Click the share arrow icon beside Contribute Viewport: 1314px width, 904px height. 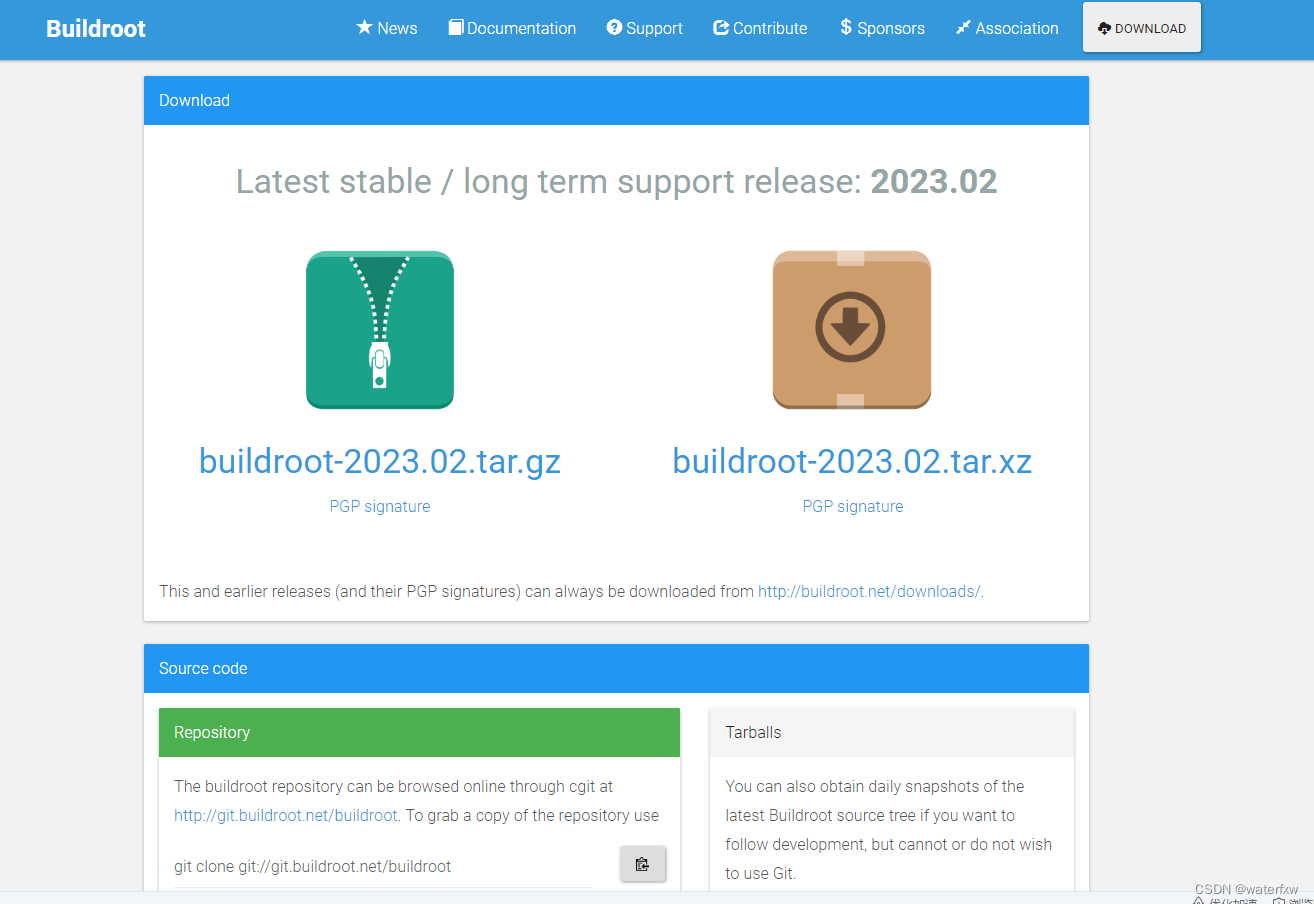click(721, 27)
